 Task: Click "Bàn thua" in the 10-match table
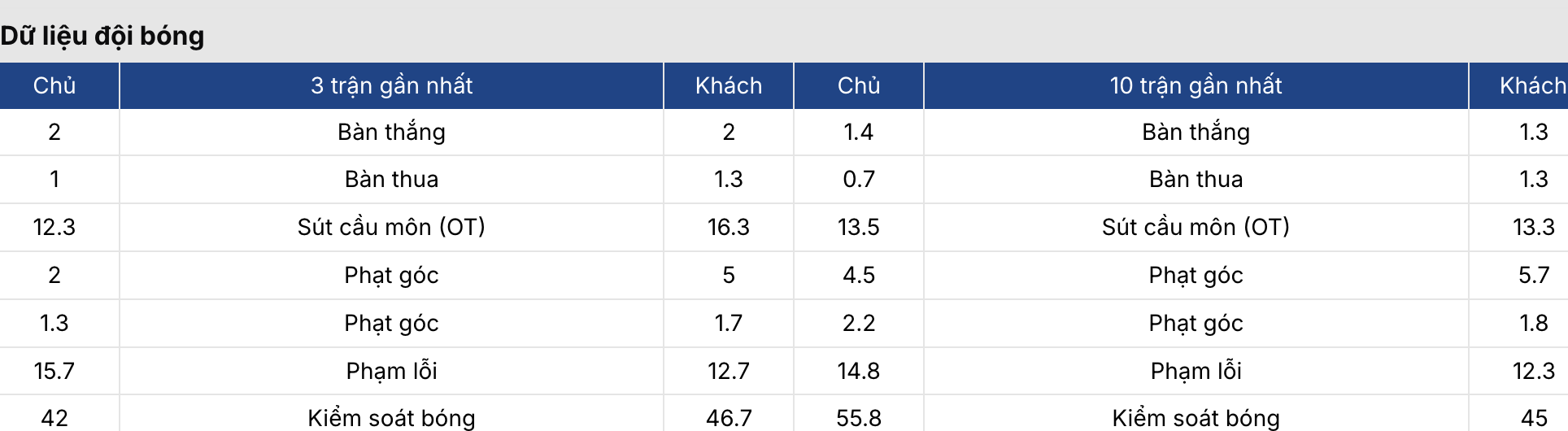(x=1196, y=179)
